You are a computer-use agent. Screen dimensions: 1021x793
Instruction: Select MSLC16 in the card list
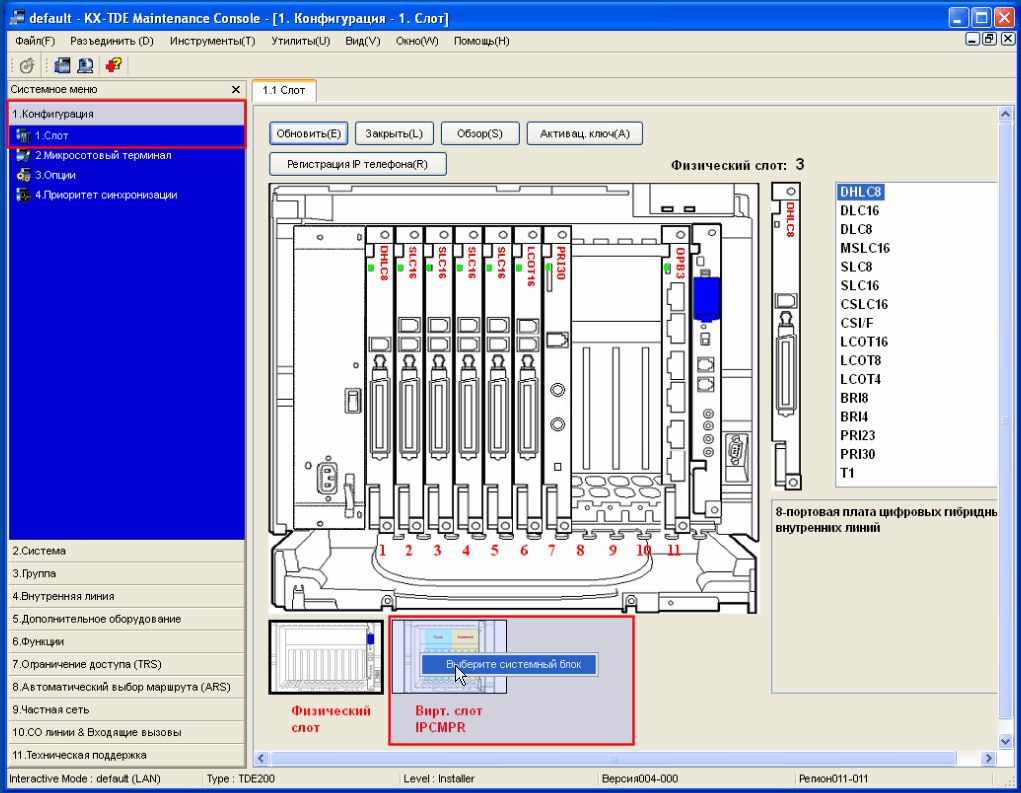[x=865, y=248]
